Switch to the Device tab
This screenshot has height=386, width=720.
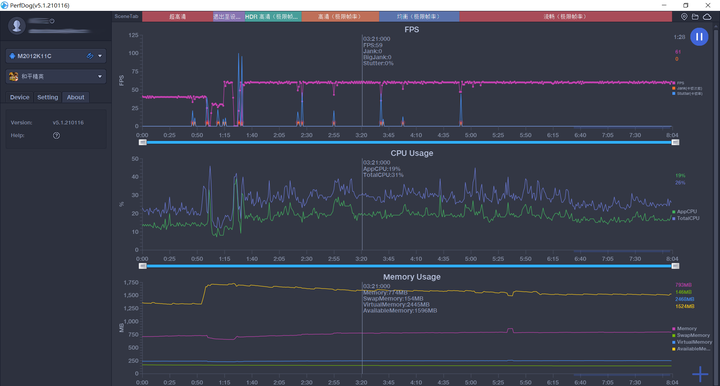(19, 97)
